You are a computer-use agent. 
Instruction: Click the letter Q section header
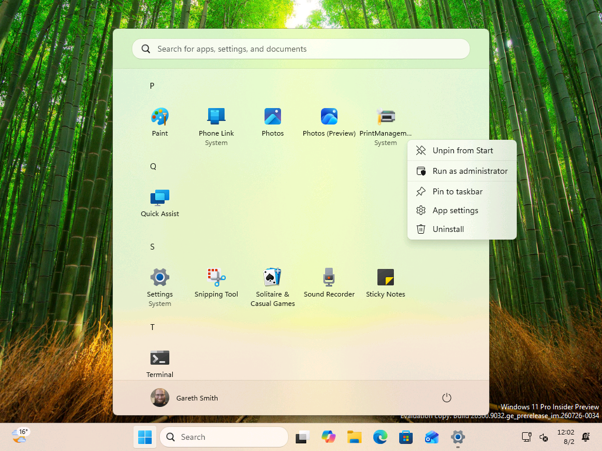pyautogui.click(x=153, y=166)
